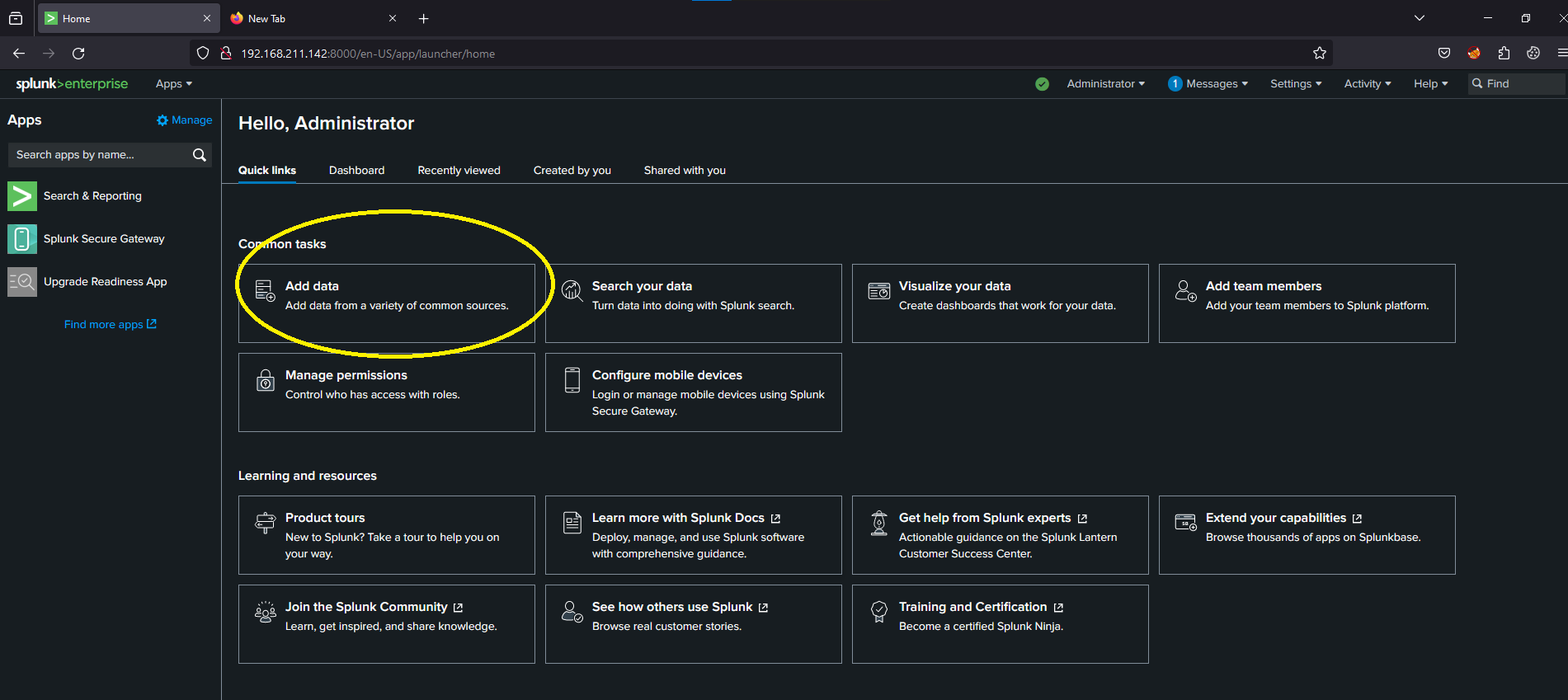Close the Home browser tab
The height and width of the screenshot is (700, 1568).
coord(206,18)
